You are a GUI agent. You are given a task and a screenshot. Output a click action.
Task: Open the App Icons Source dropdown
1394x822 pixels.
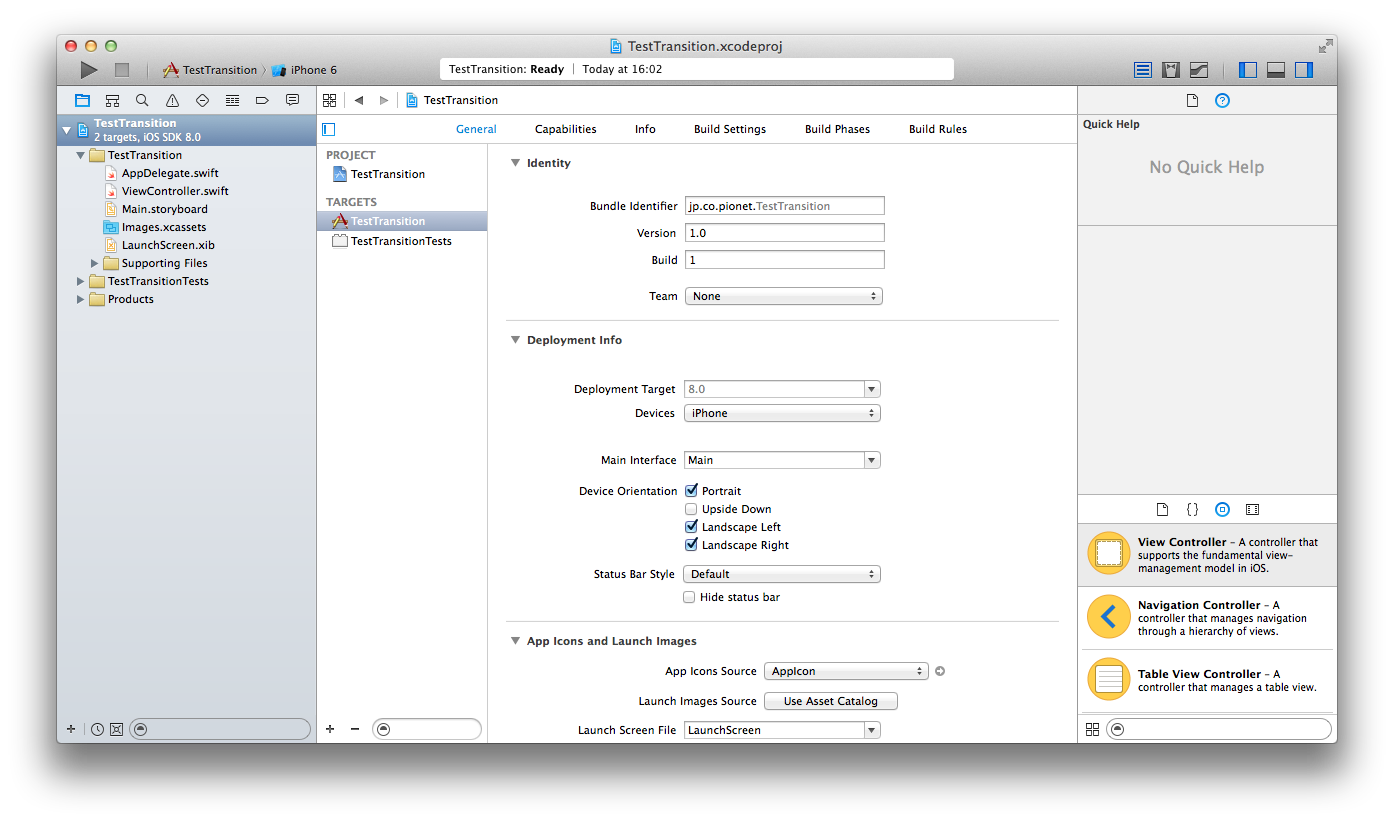(846, 671)
